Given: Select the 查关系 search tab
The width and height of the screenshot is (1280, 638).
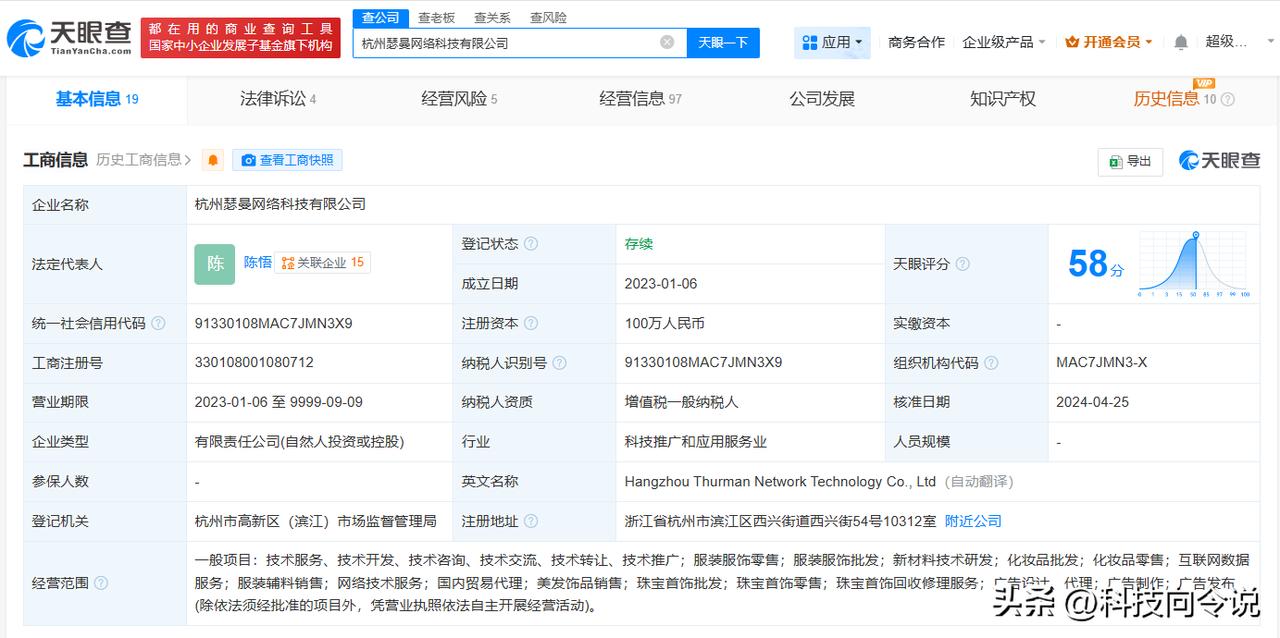Looking at the screenshot, I should 492,18.
